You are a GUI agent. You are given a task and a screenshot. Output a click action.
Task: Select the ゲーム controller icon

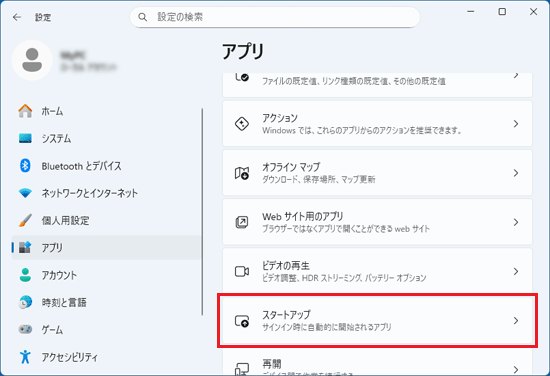[x=25, y=329]
